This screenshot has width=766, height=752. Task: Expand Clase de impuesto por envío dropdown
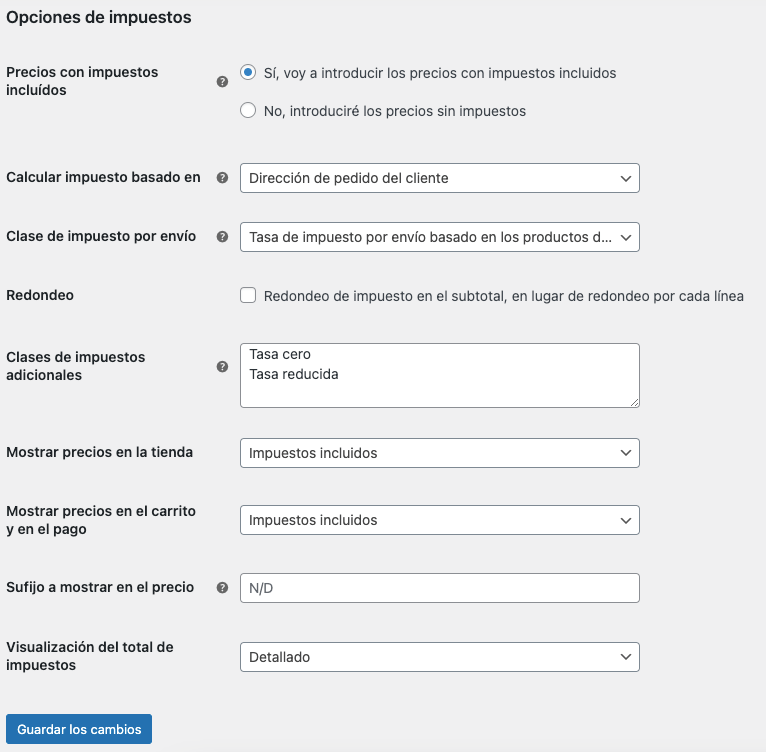pyautogui.click(x=440, y=237)
